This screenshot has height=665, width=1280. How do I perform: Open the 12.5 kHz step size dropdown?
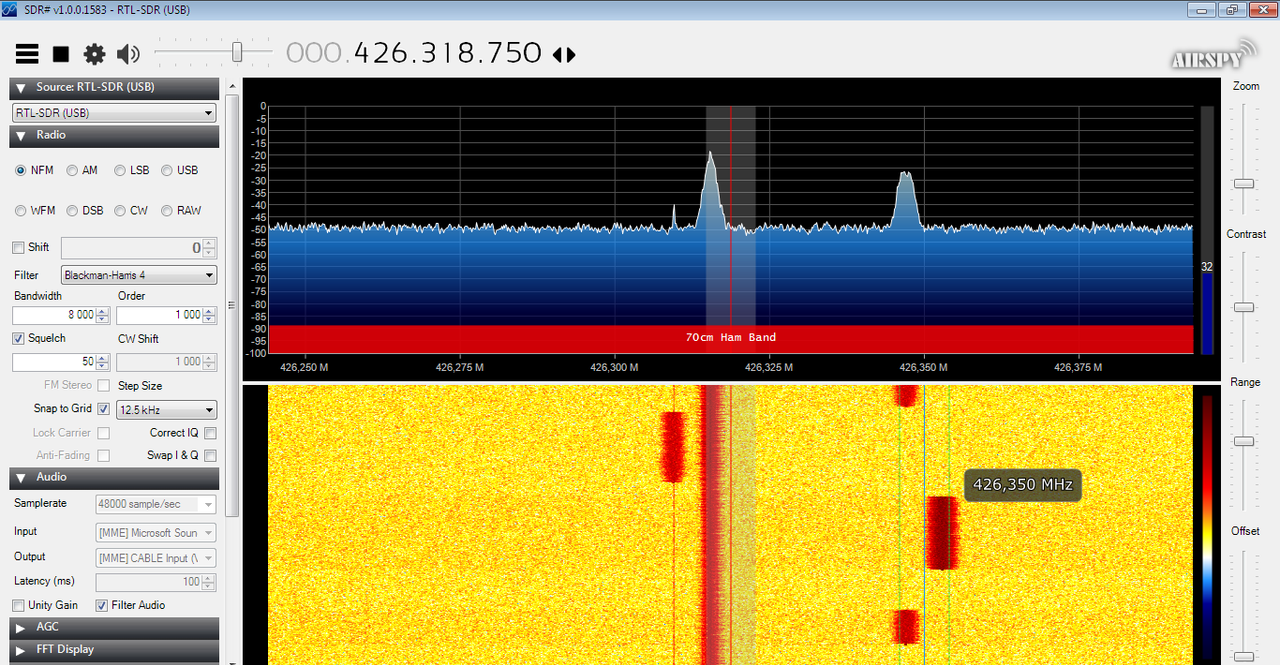167,410
